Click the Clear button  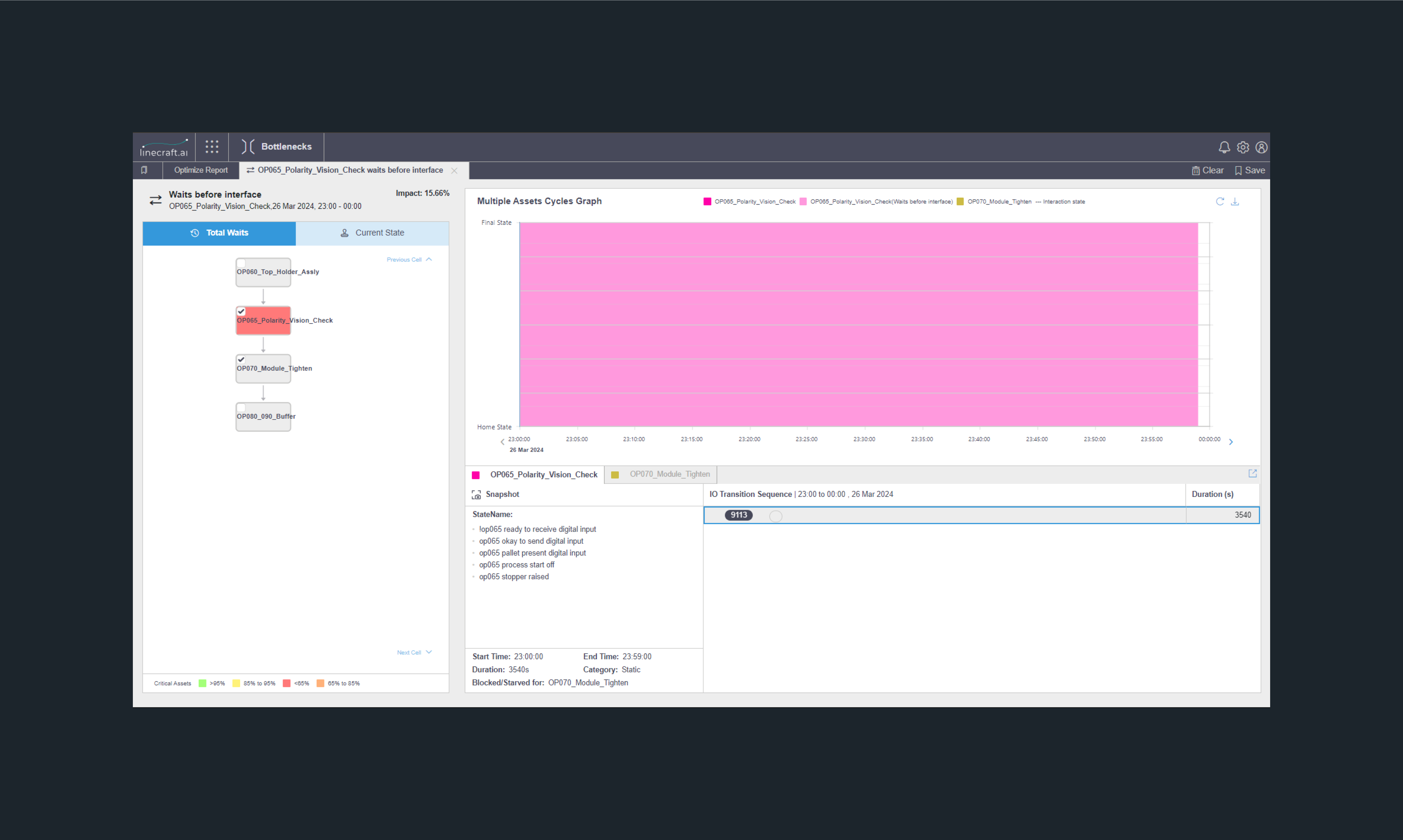[1207, 170]
